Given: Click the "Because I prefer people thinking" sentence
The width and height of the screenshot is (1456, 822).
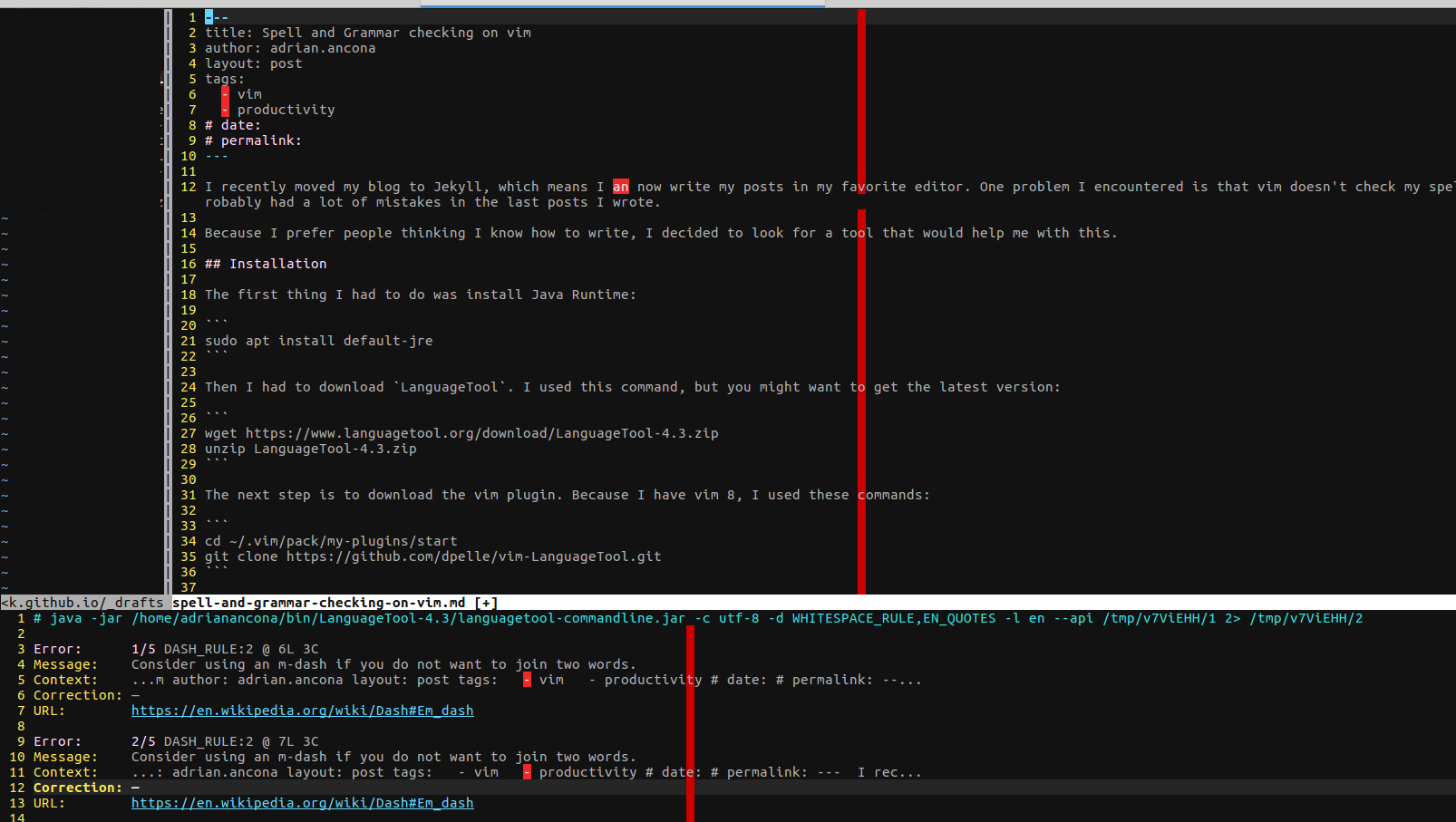Looking at the screenshot, I should [x=661, y=233].
